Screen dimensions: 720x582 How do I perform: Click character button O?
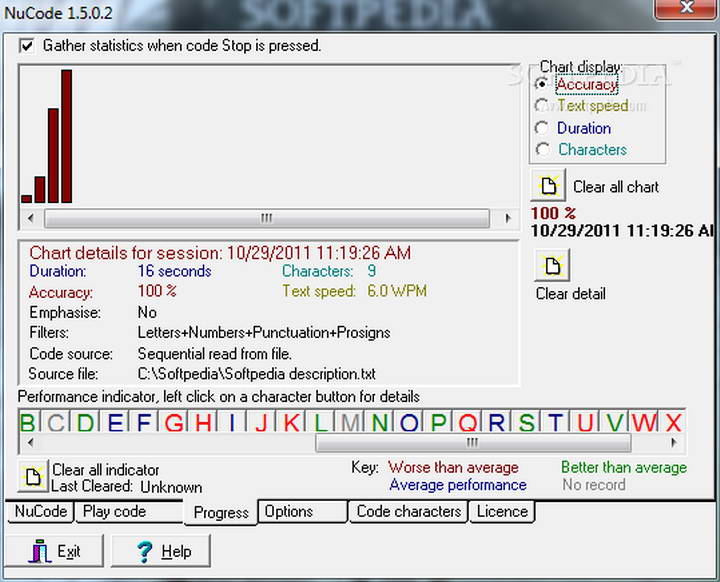[x=409, y=421]
